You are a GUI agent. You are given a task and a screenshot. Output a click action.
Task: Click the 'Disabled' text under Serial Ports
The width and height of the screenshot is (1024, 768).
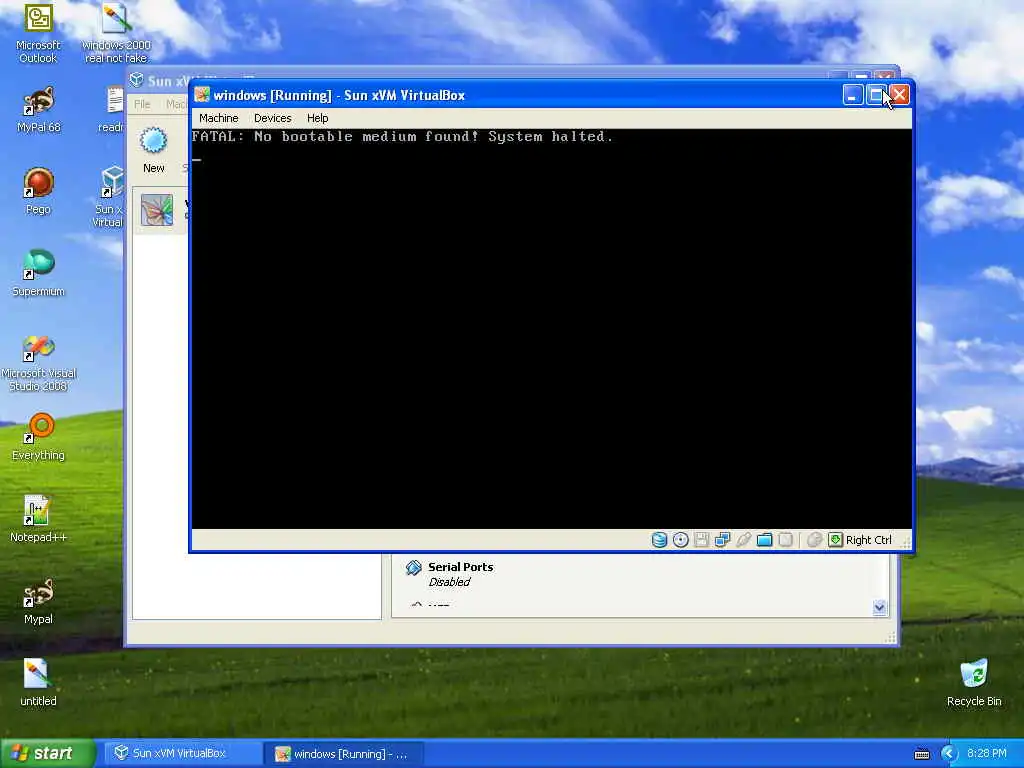pyautogui.click(x=449, y=582)
